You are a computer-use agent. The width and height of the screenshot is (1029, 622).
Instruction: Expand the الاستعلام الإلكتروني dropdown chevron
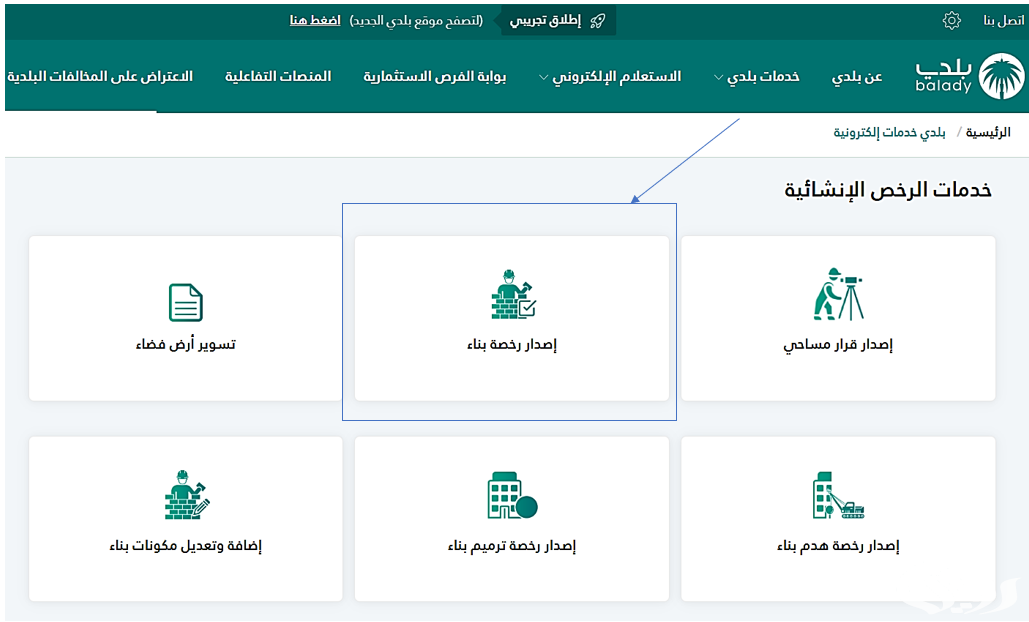[x=543, y=77]
